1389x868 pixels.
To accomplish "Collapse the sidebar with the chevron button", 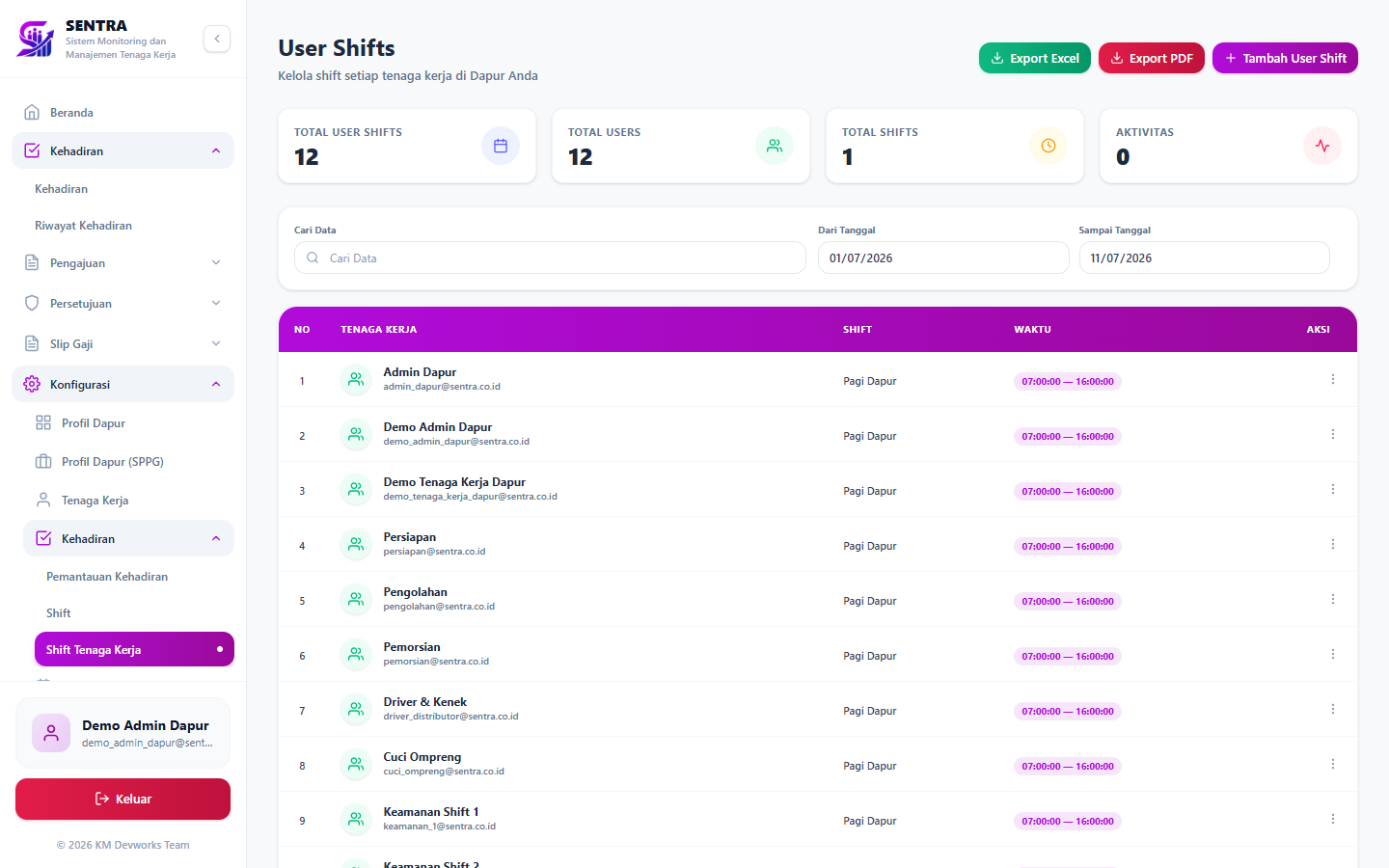I will (x=217, y=39).
